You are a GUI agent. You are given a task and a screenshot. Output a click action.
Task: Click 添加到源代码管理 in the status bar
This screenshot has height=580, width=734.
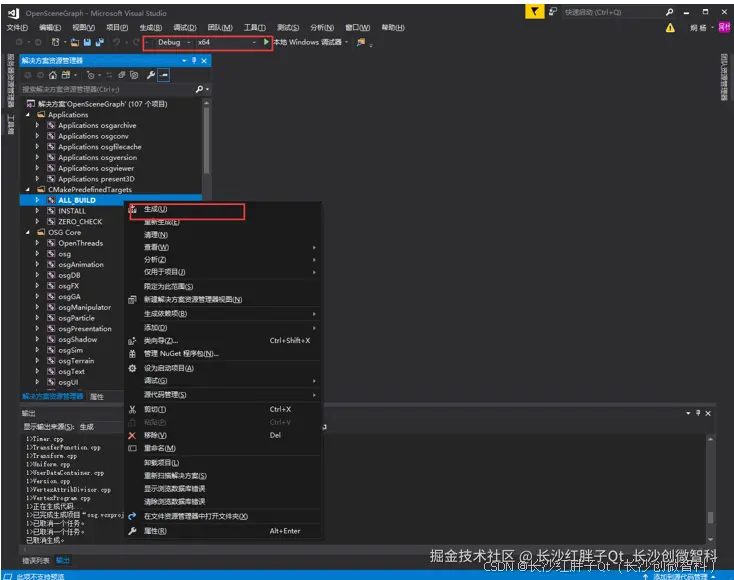680,577
